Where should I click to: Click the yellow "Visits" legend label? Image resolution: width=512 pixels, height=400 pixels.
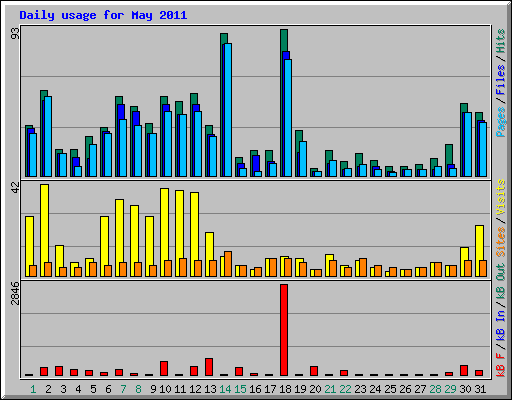[x=501, y=197]
